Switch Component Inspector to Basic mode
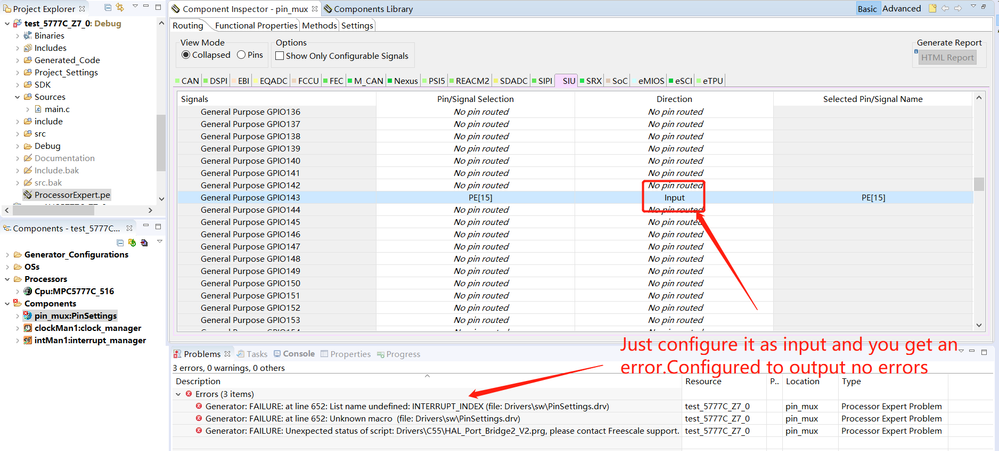This screenshot has height=451, width=999. tap(866, 9)
